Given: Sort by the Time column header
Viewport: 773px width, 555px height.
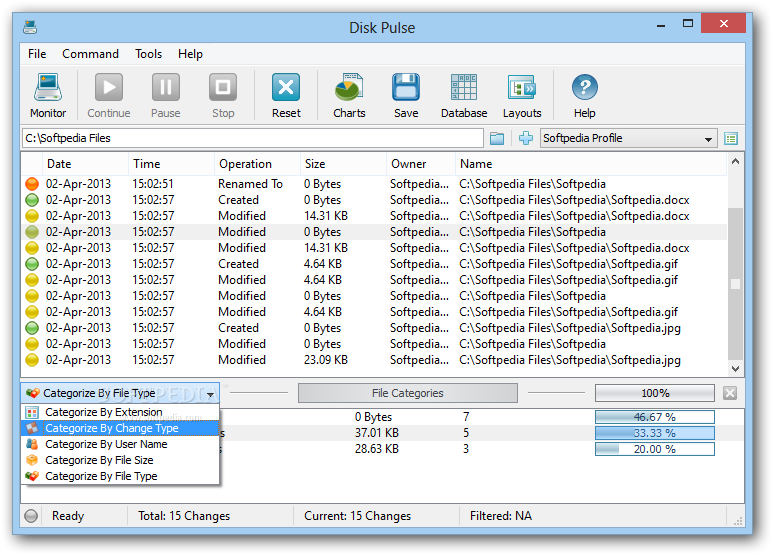Looking at the screenshot, I should (171, 164).
